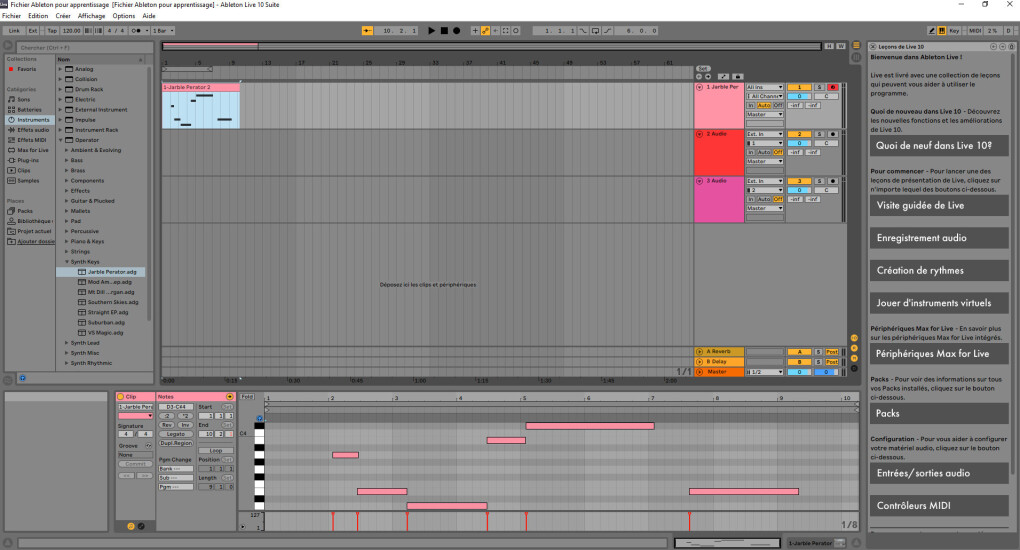Toggle the metronome button
This screenshot has height=550, width=1020.
pos(138,31)
